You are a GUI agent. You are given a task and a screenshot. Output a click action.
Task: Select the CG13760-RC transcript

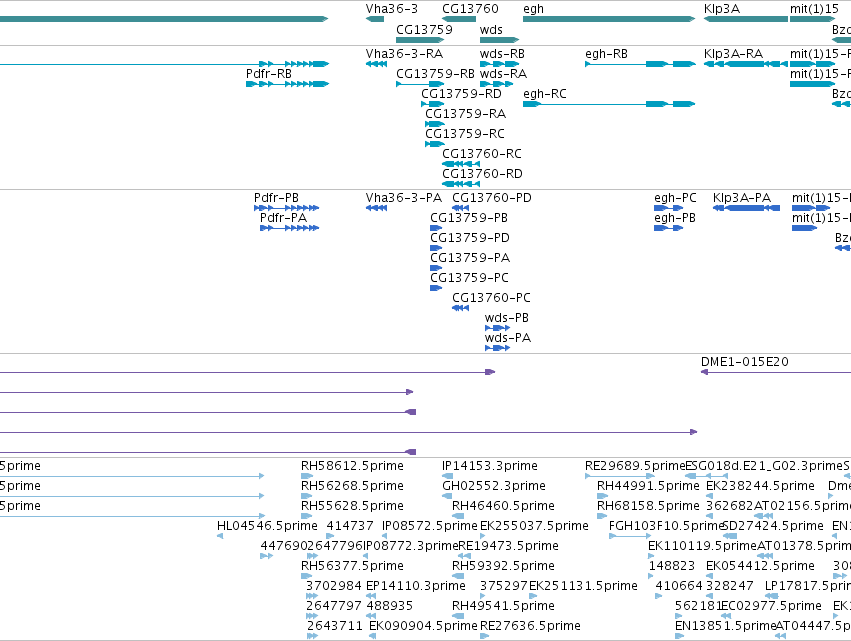[x=461, y=164]
